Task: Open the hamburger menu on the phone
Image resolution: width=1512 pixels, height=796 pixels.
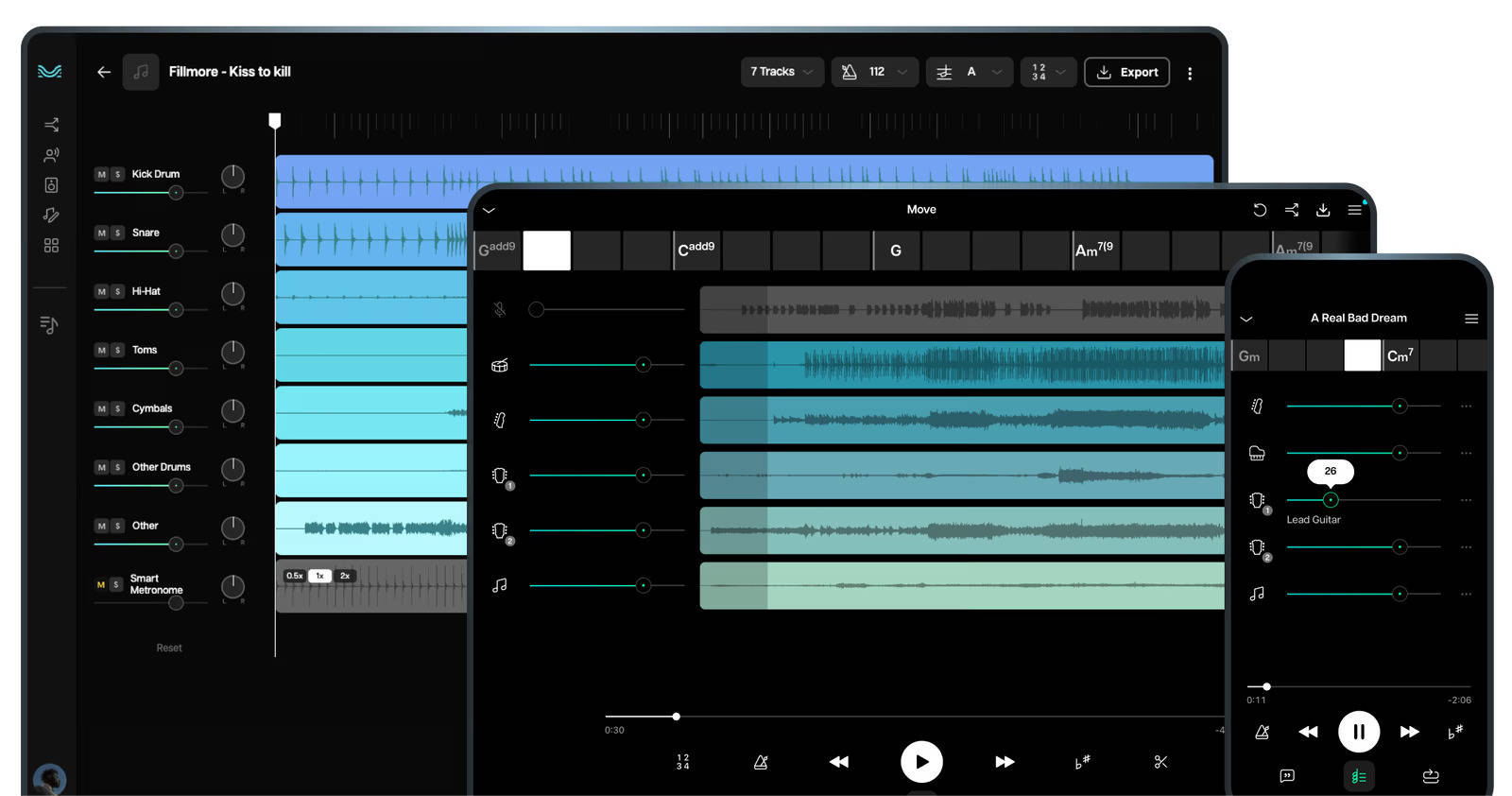Action: (x=1471, y=319)
